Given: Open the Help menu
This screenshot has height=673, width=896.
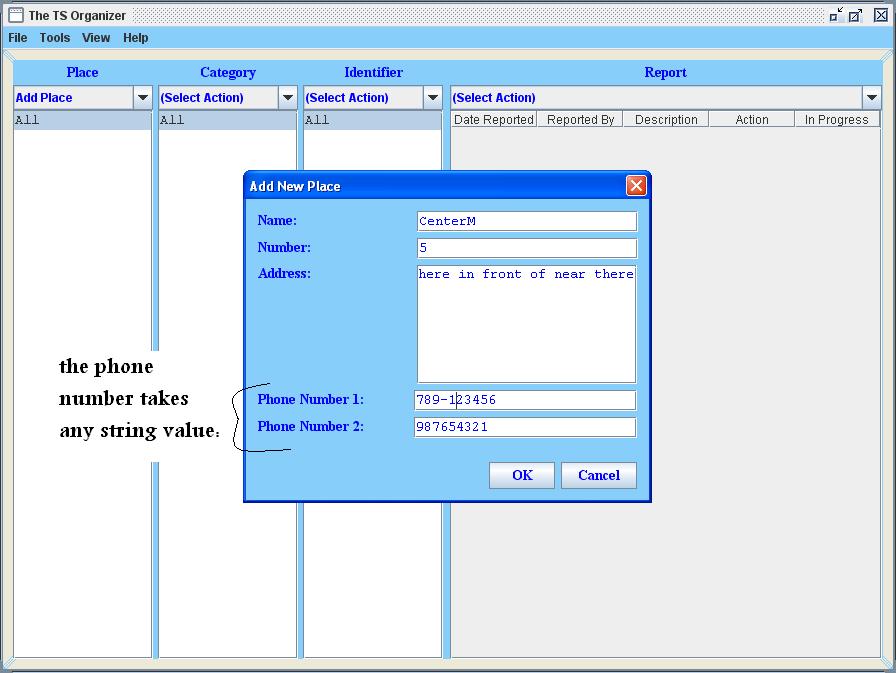Looking at the screenshot, I should 135,38.
